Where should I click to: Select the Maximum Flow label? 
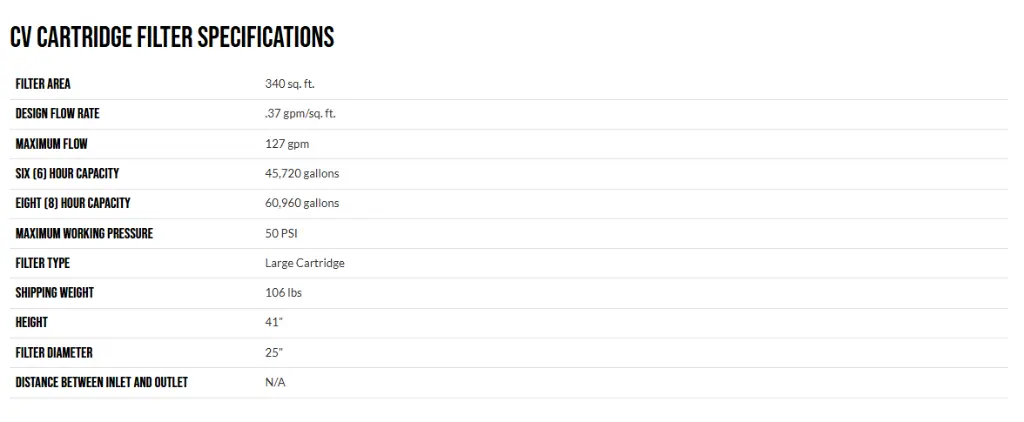point(52,144)
